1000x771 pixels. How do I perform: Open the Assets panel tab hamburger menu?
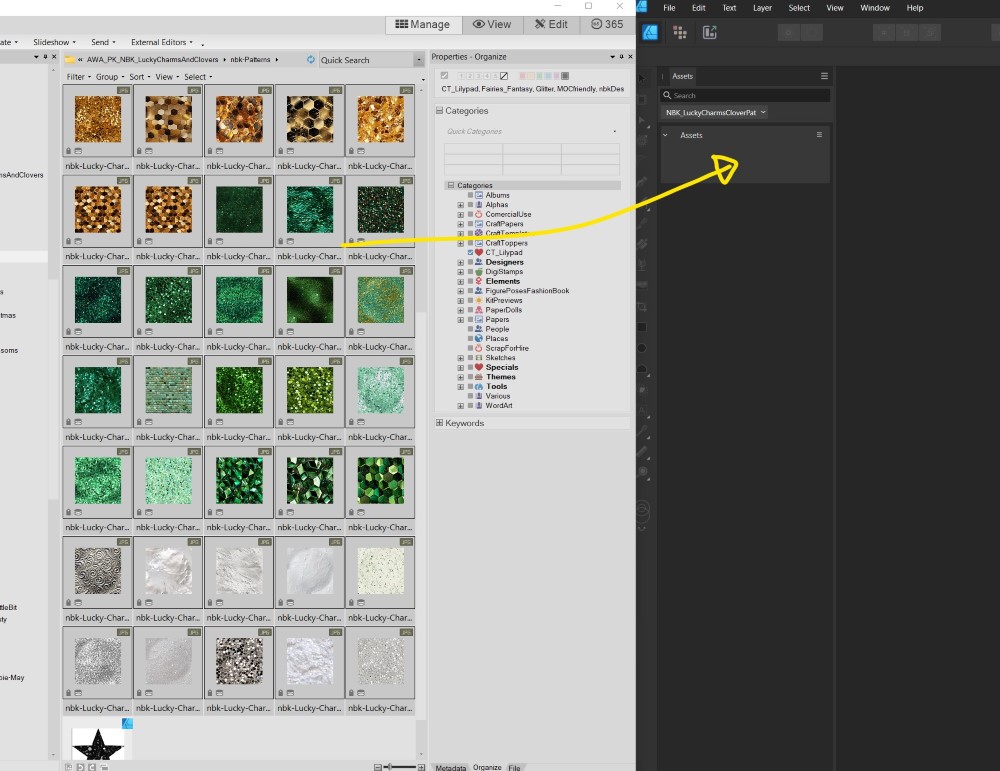[824, 76]
